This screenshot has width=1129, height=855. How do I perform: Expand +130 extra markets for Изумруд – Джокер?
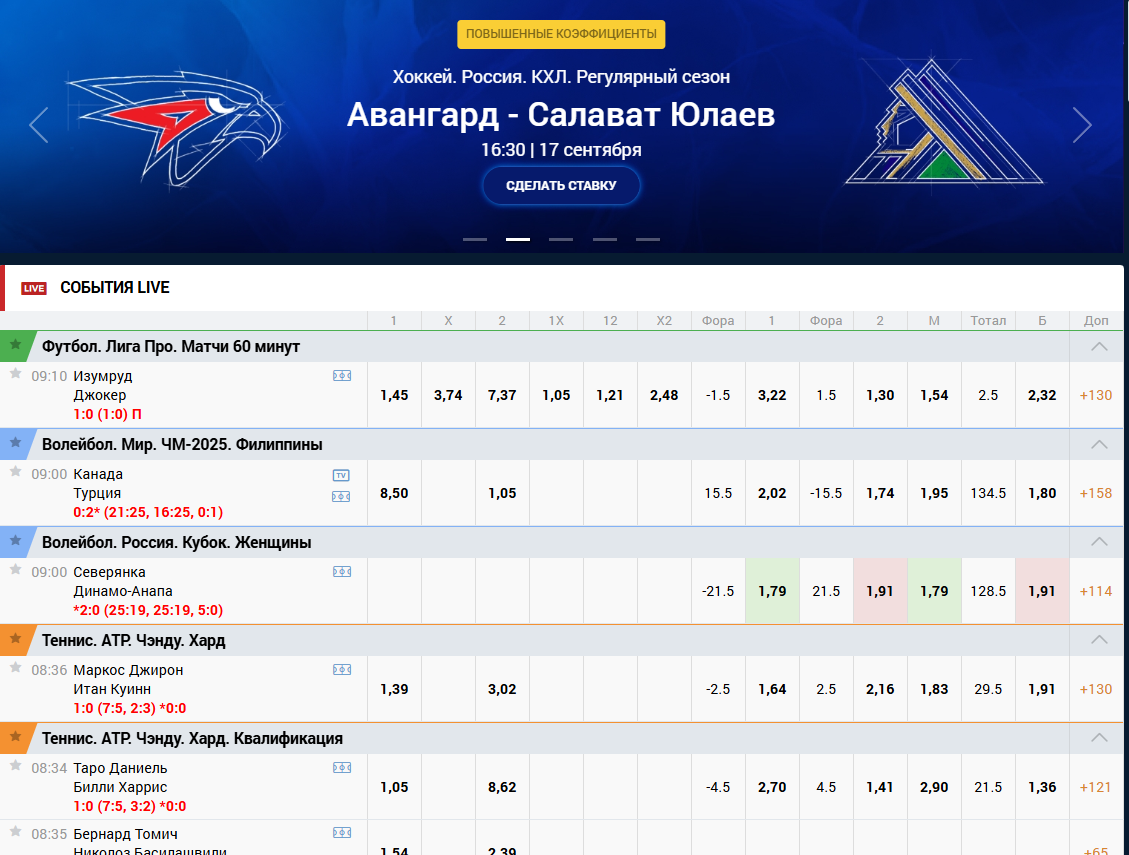coord(1096,395)
